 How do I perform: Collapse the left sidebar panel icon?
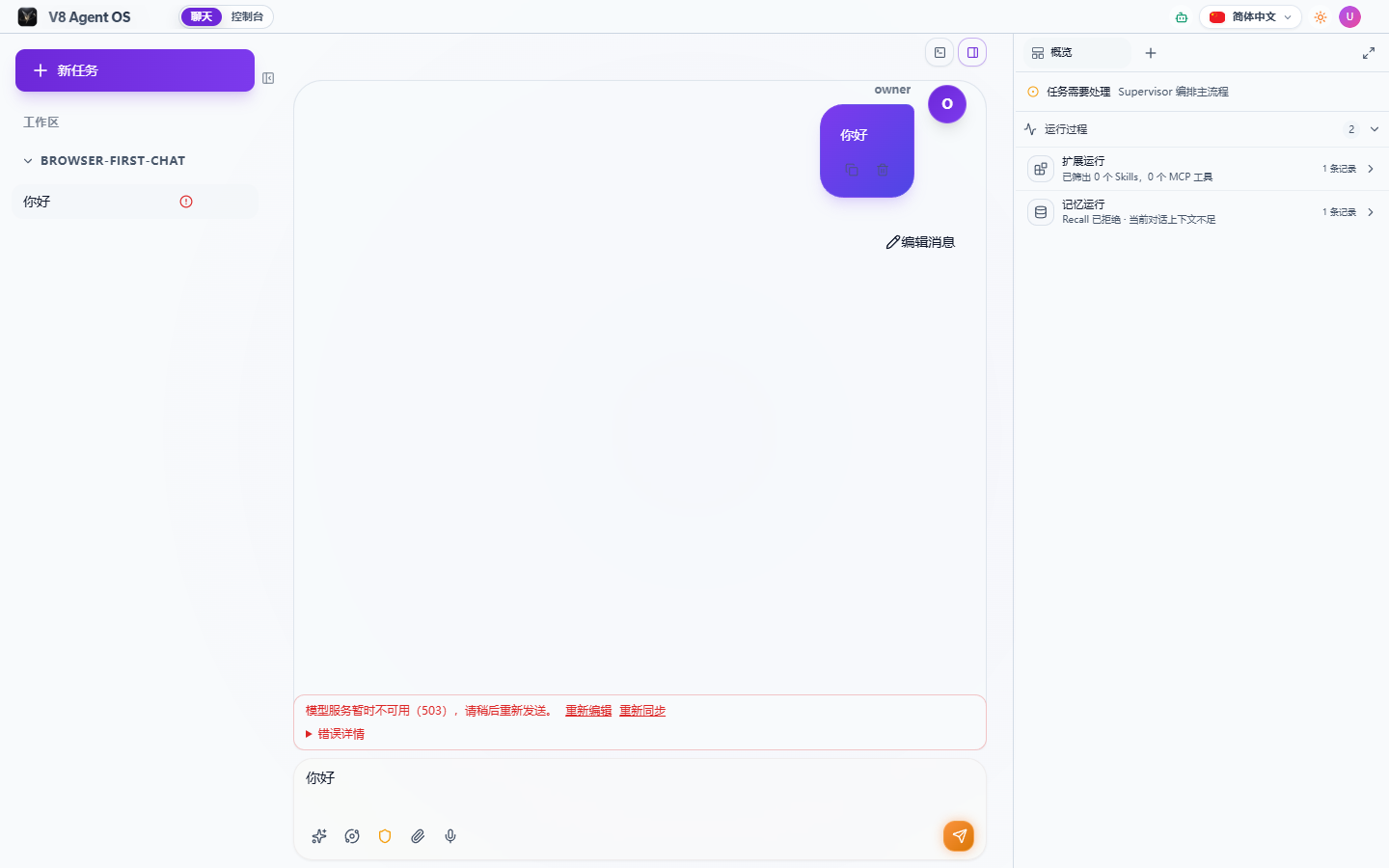click(268, 78)
